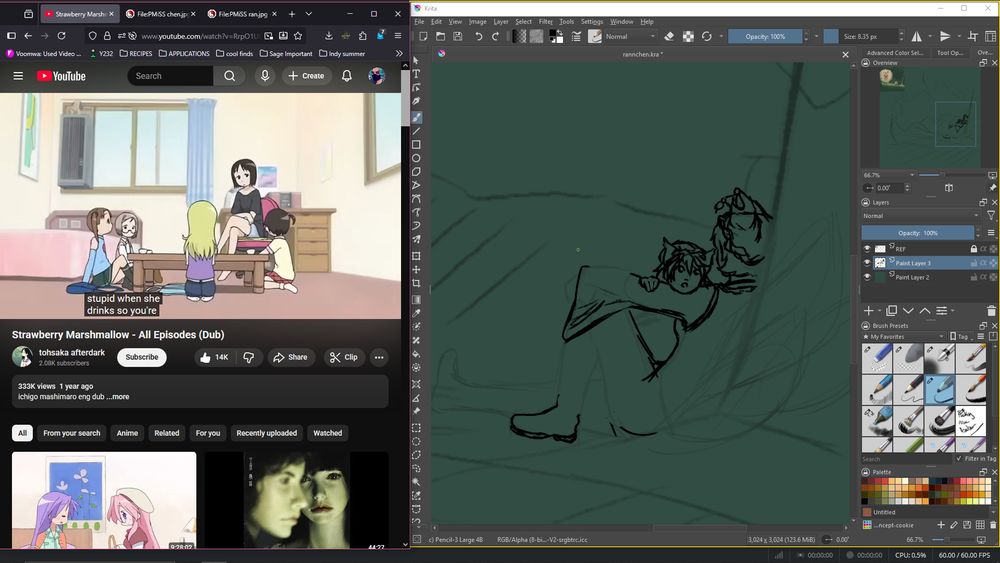This screenshot has width=1000, height=563.
Task: Select the Recently uploaded filter chip
Action: point(267,433)
